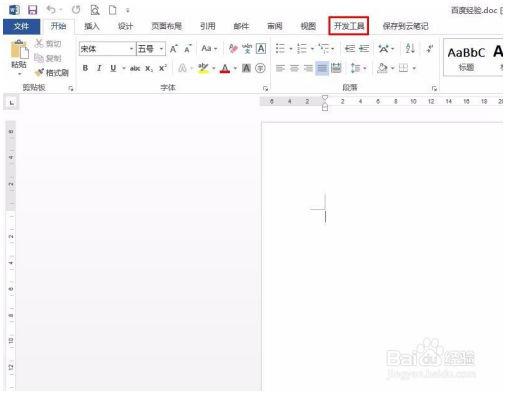Click the Increase Indent icon

(x=364, y=49)
